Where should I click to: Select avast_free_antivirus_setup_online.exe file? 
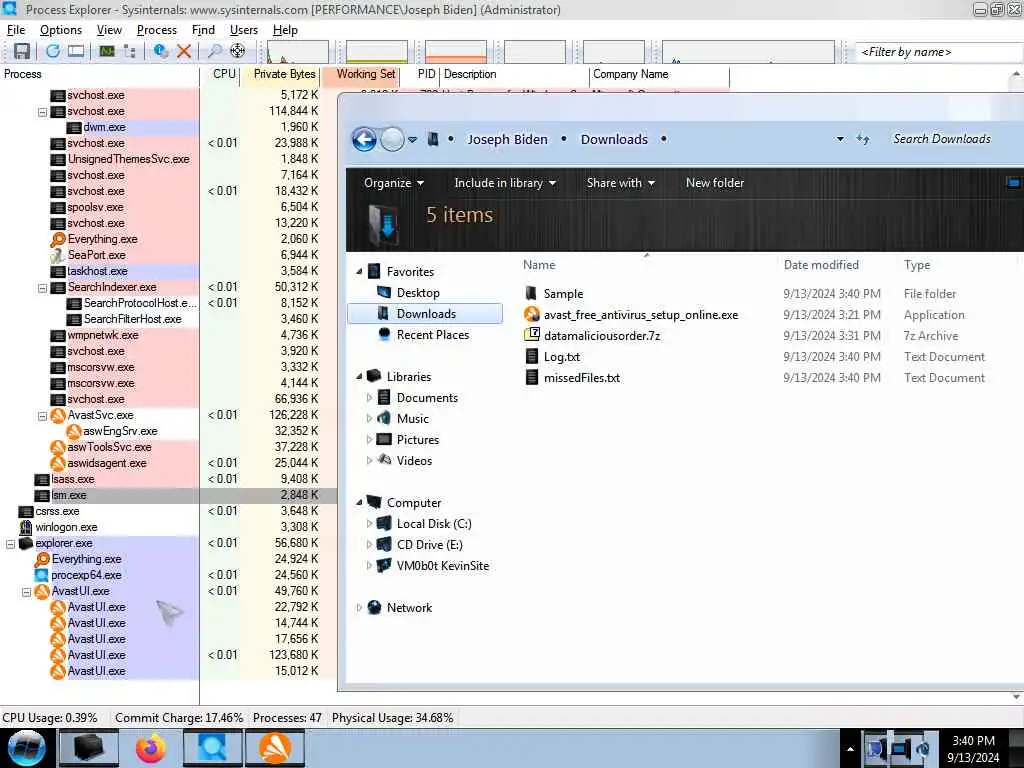(x=641, y=315)
